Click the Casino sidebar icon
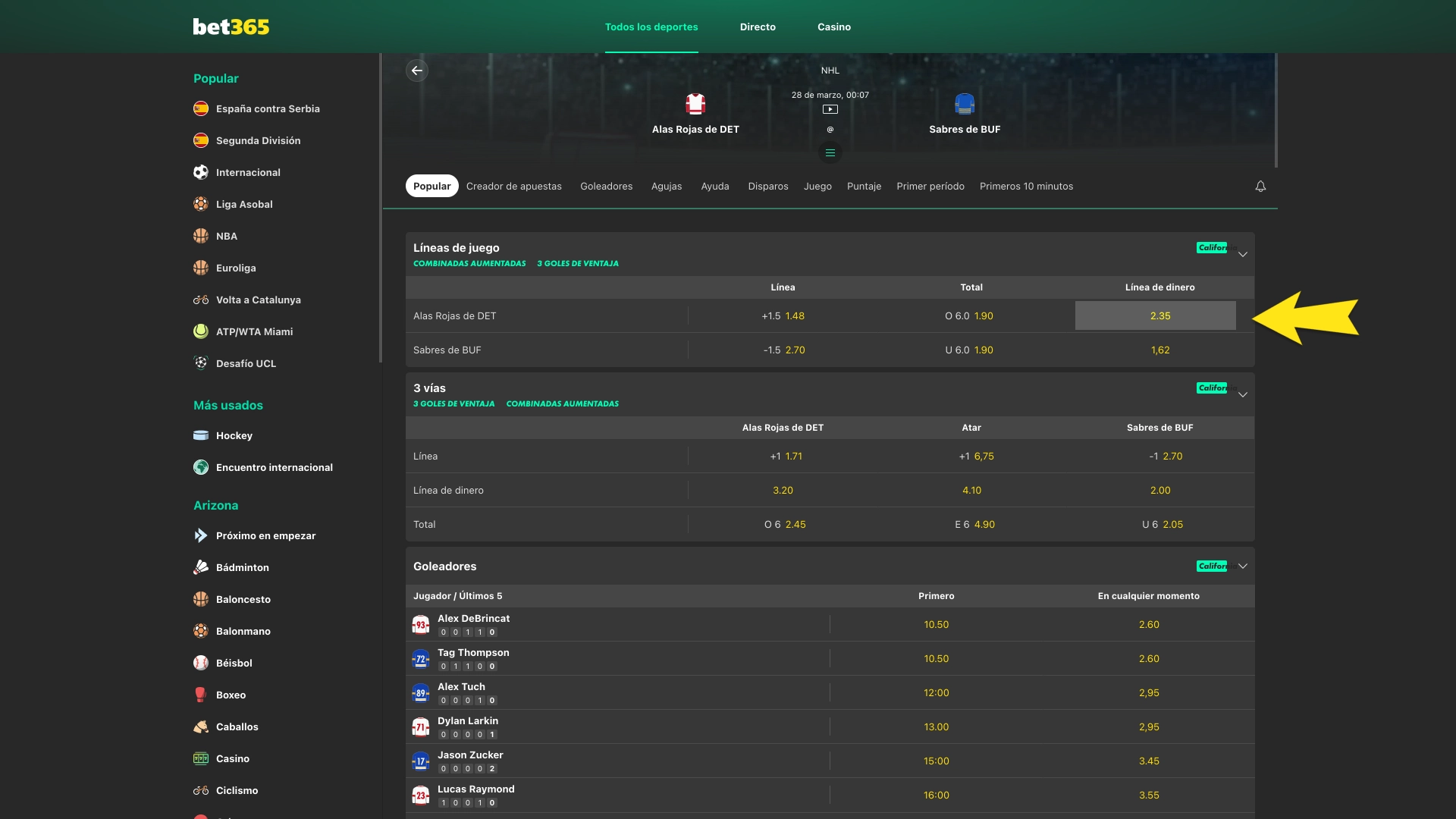Image resolution: width=1456 pixels, height=819 pixels. pos(201,758)
